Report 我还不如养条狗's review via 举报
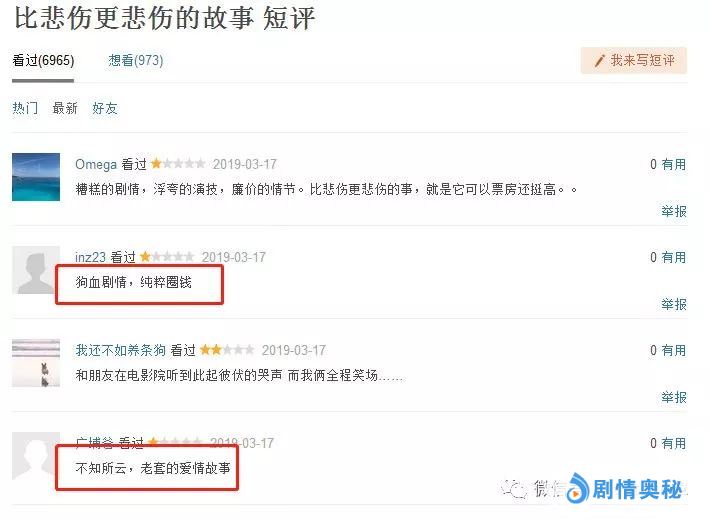This screenshot has height=519, width=710. (674, 397)
